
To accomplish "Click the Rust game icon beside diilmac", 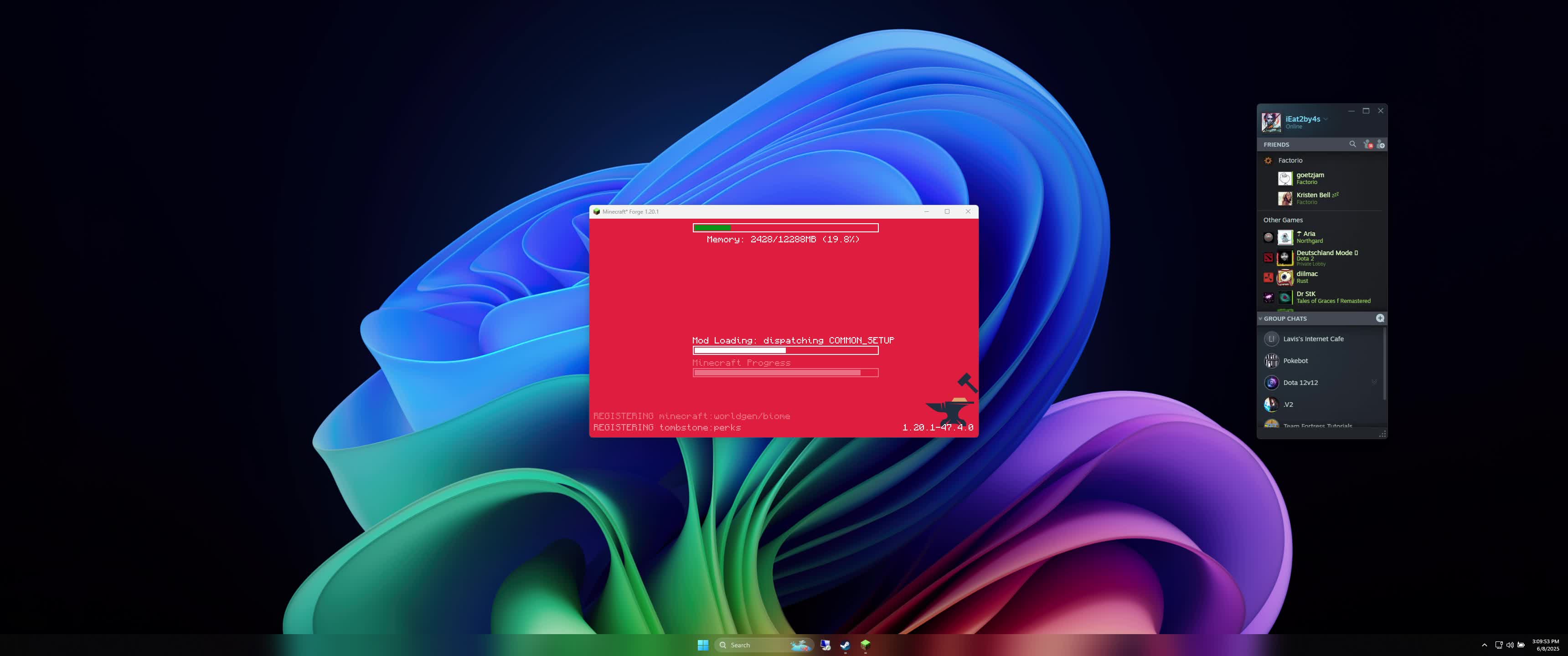I will point(1269,277).
